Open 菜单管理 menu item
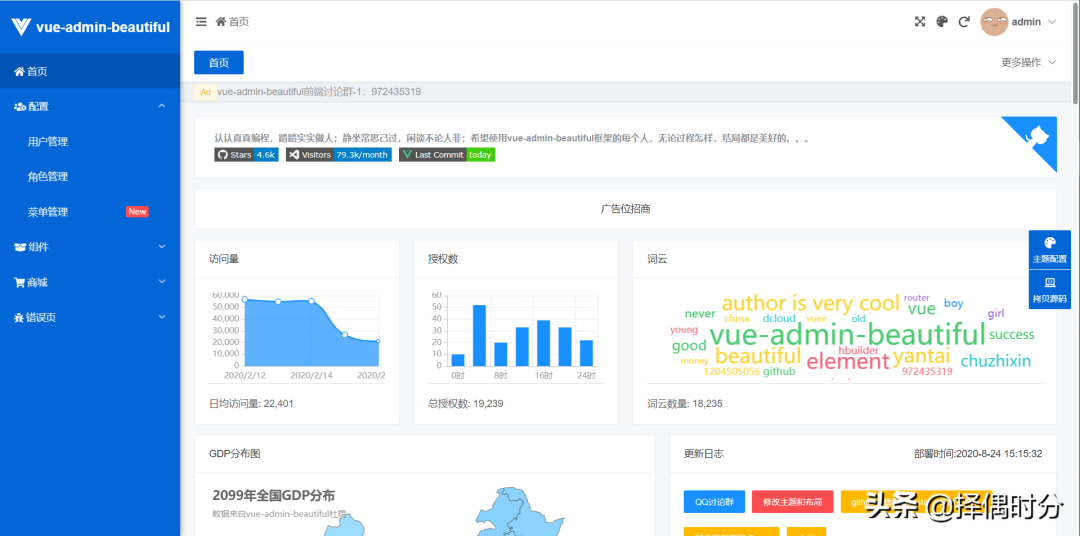 pyautogui.click(x=48, y=212)
